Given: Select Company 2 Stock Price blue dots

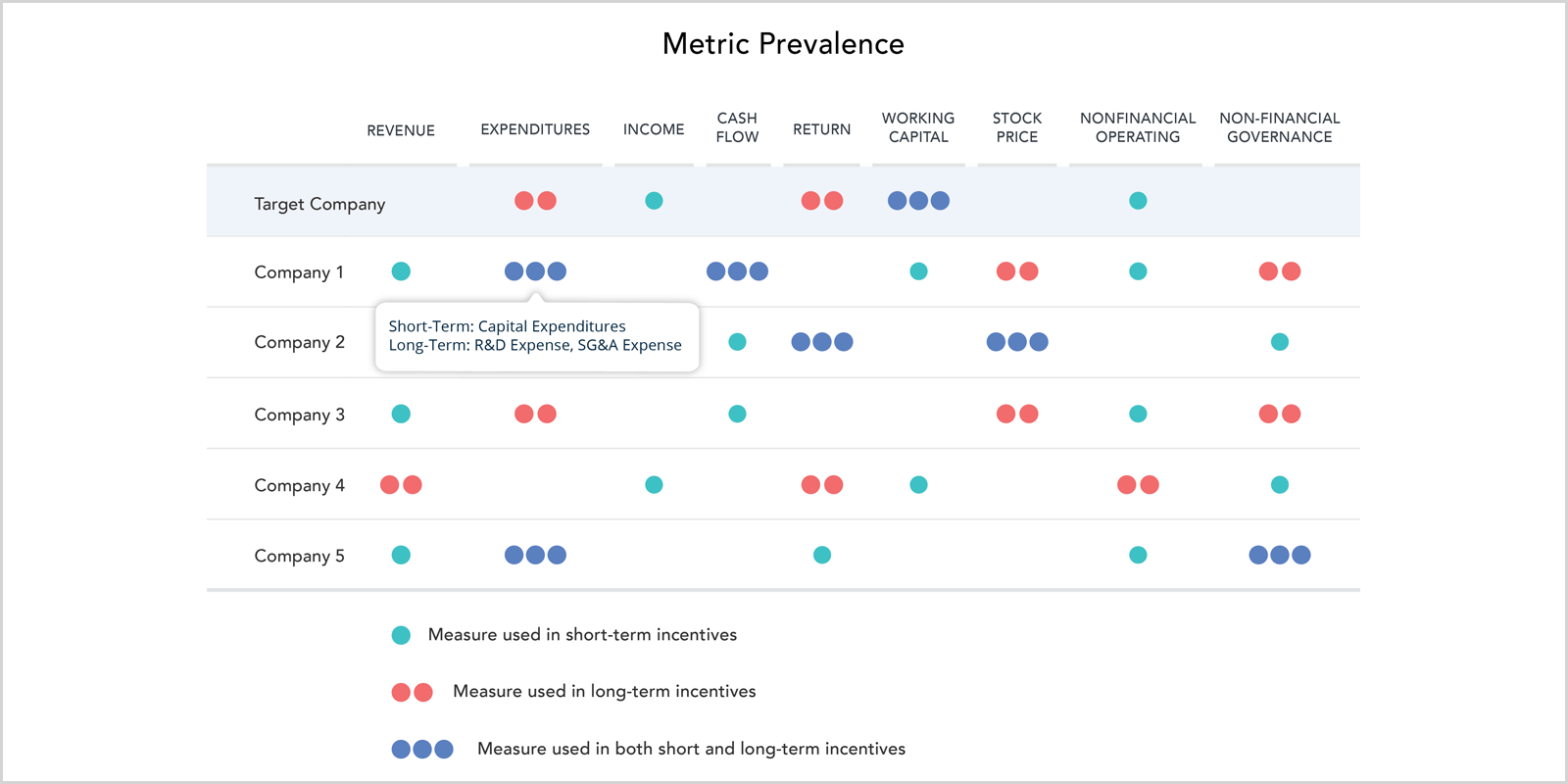Looking at the screenshot, I should 1017,342.
